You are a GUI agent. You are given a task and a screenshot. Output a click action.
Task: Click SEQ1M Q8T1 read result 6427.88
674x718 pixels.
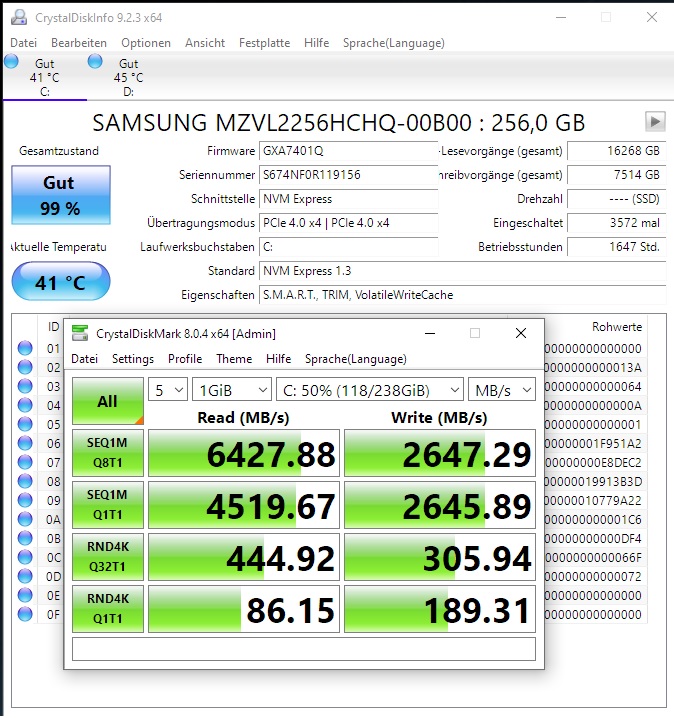[x=244, y=453]
